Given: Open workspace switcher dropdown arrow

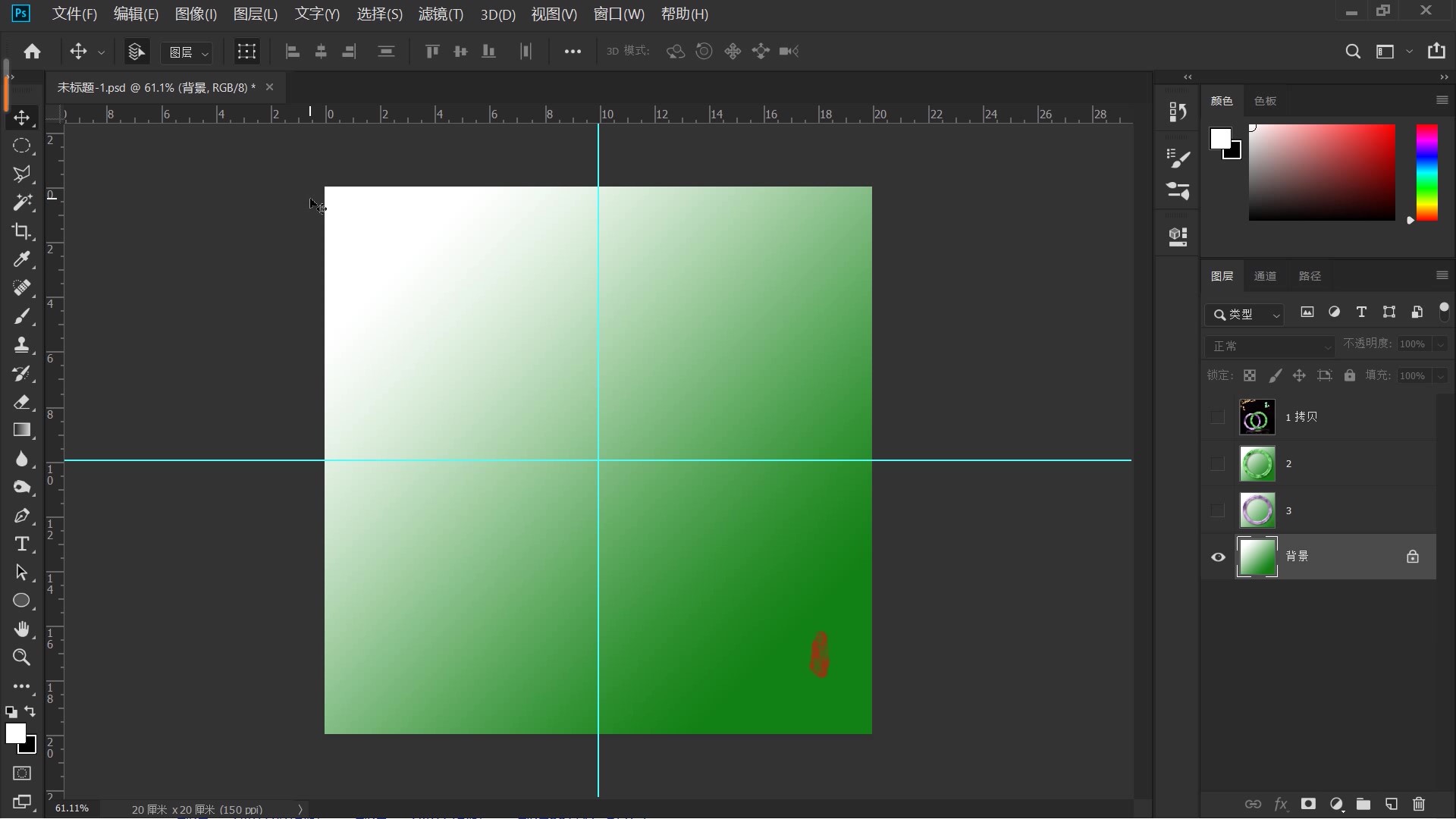Looking at the screenshot, I should 1409,52.
